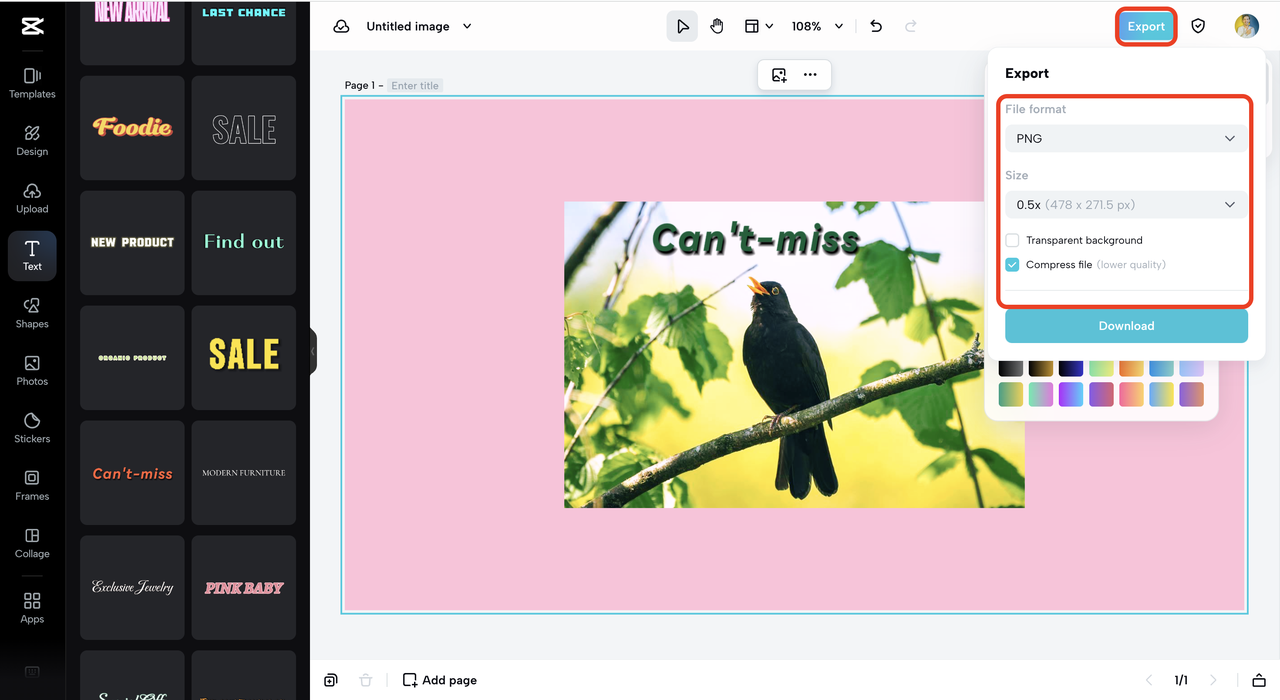Click the duplicate page icon
Screen dimensions: 1280x700
330,680
